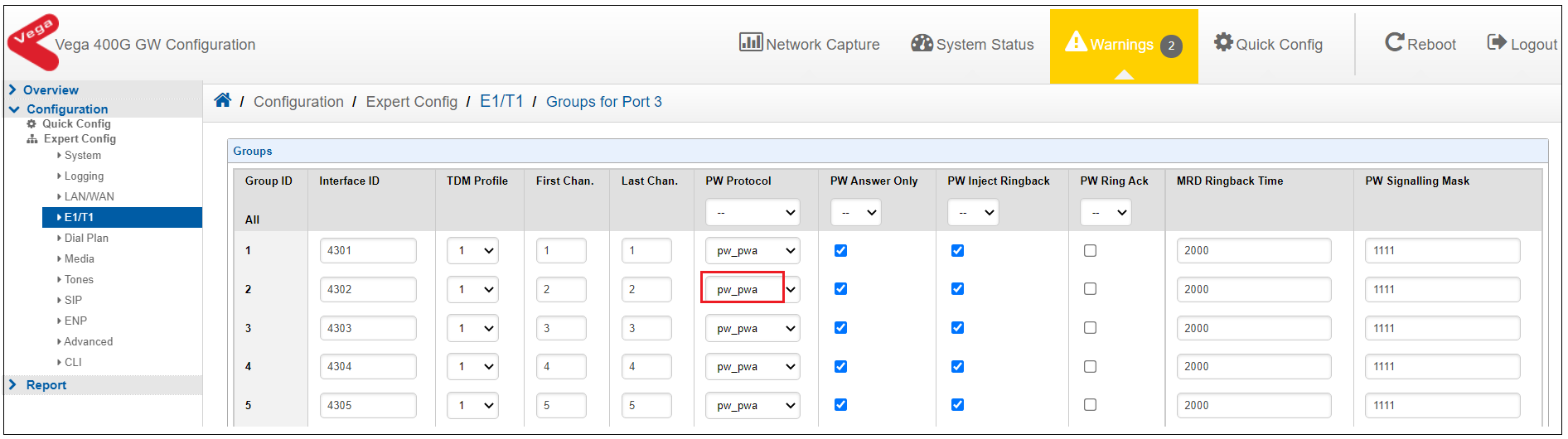The height and width of the screenshot is (439, 1568).
Task: Click the PW Signalling Mask column header
Action: (1417, 181)
